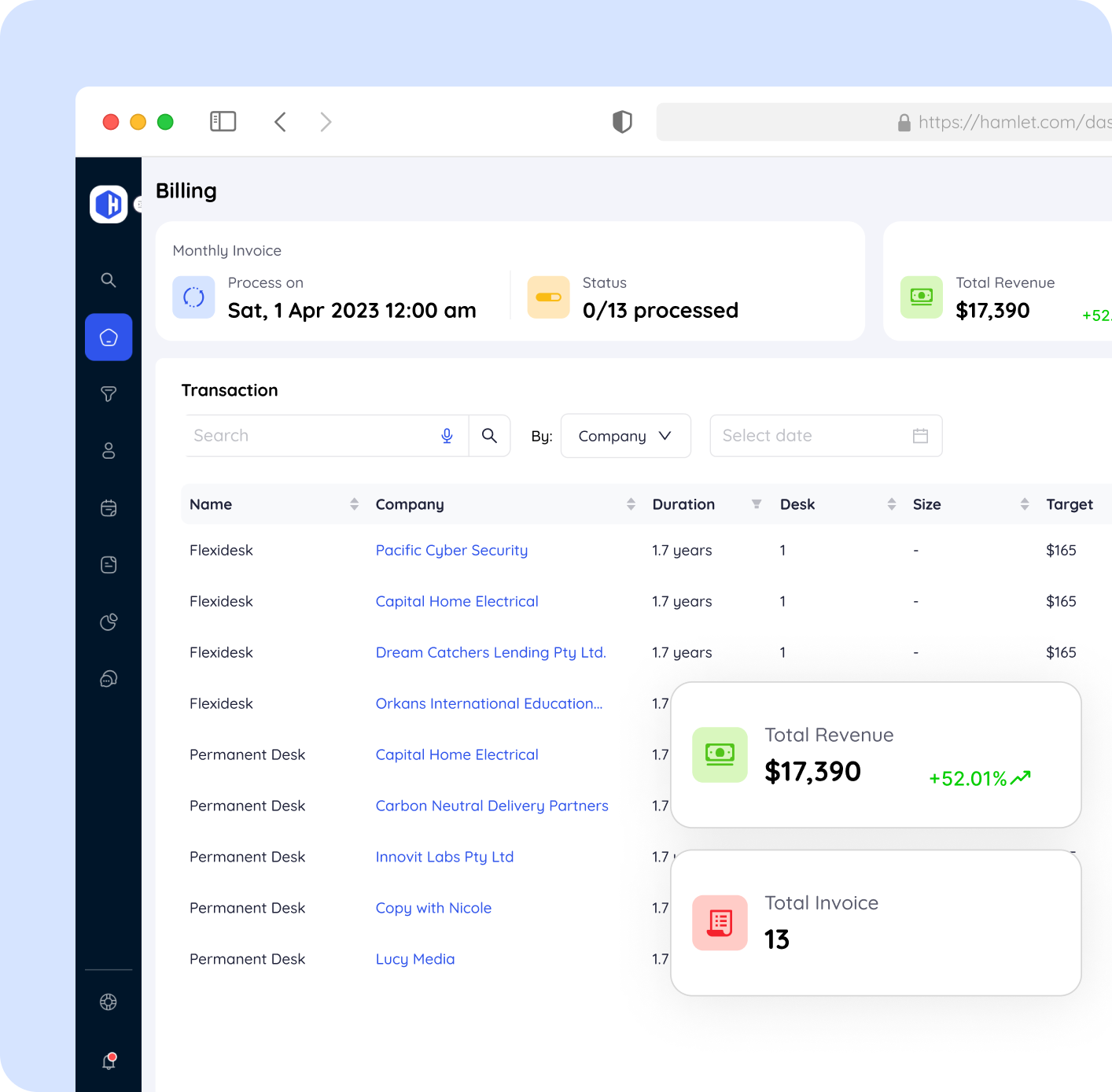Click the yellow Status toggle icon
This screenshot has height=1092, width=1112.
548,297
